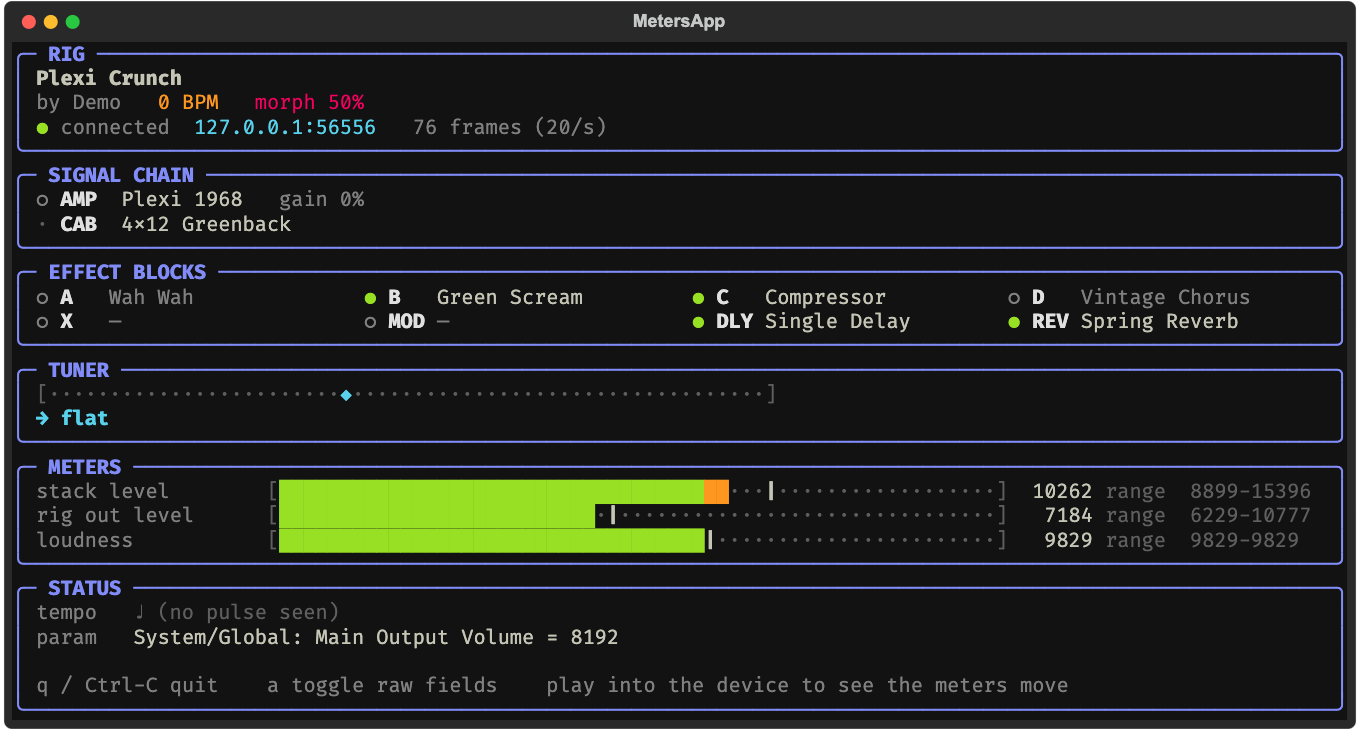Close the MetersApp window with red button

[x=28, y=22]
